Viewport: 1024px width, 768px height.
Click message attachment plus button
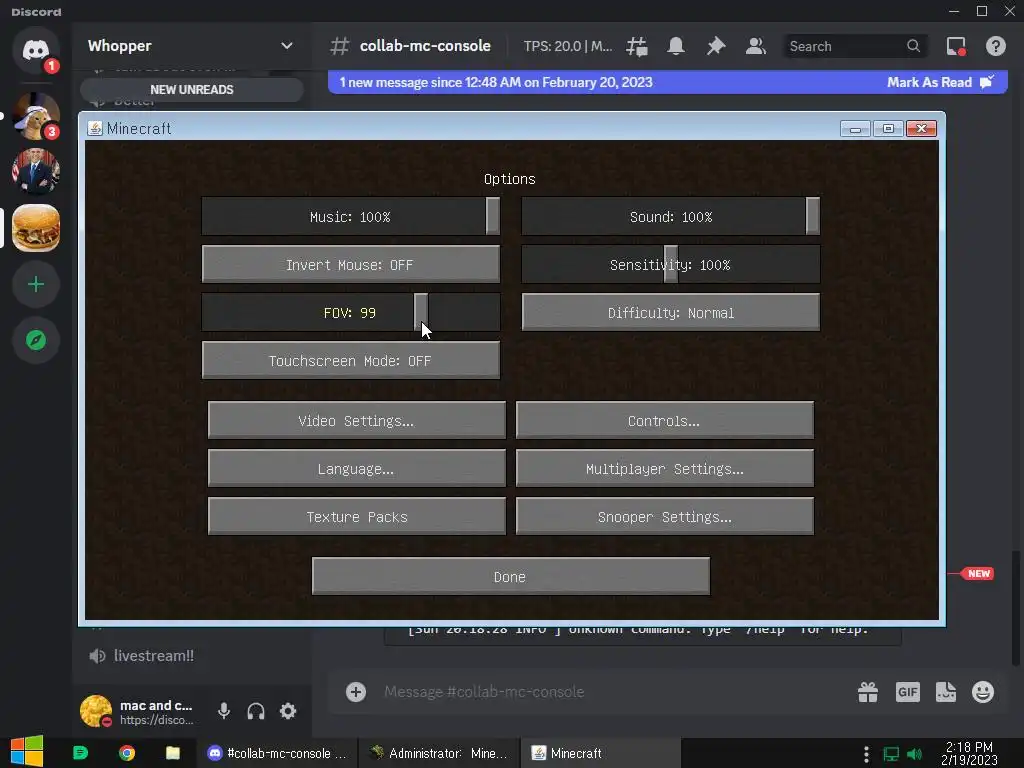[x=356, y=692]
